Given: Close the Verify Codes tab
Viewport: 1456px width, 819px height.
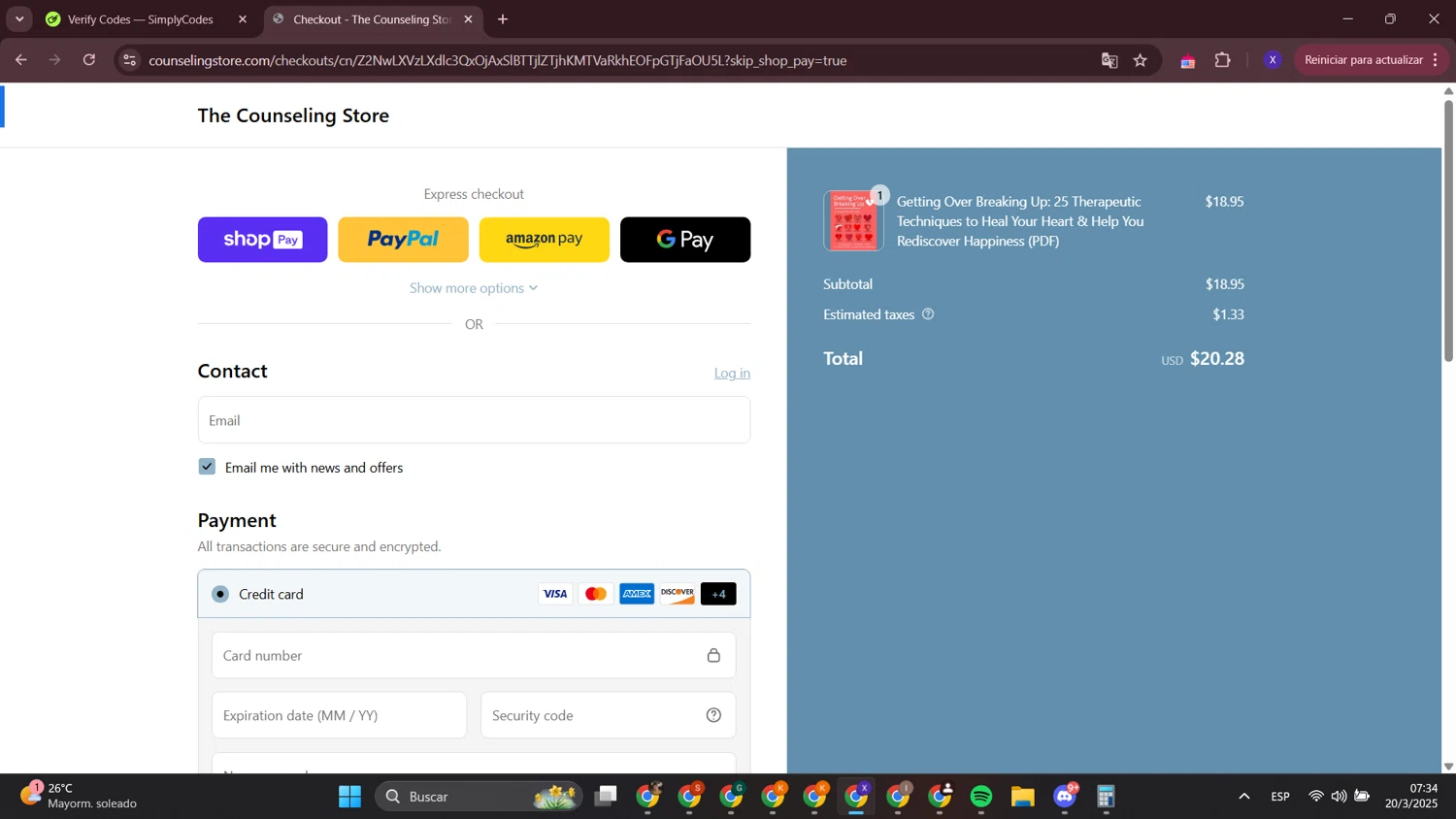Looking at the screenshot, I should click(243, 19).
